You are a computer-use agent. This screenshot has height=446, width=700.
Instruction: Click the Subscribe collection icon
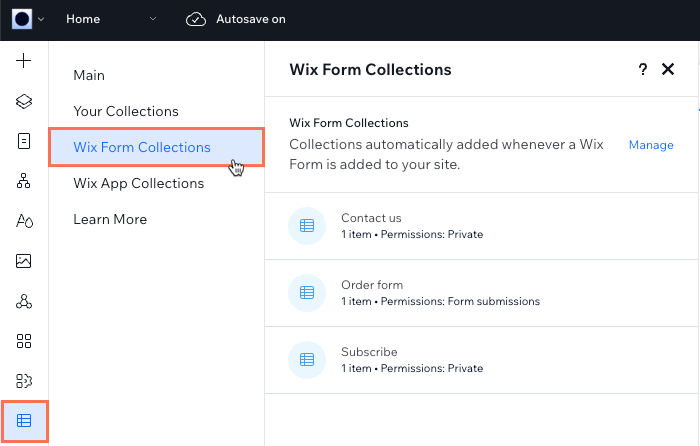pos(307,360)
